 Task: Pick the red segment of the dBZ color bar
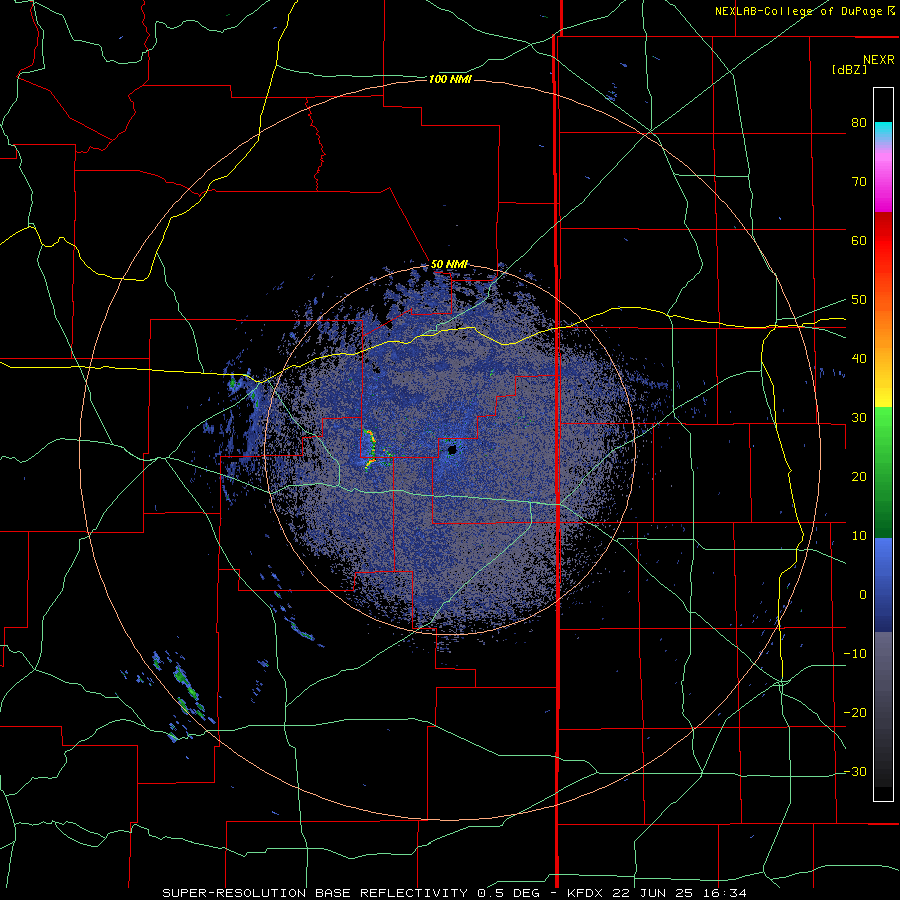[x=883, y=241]
